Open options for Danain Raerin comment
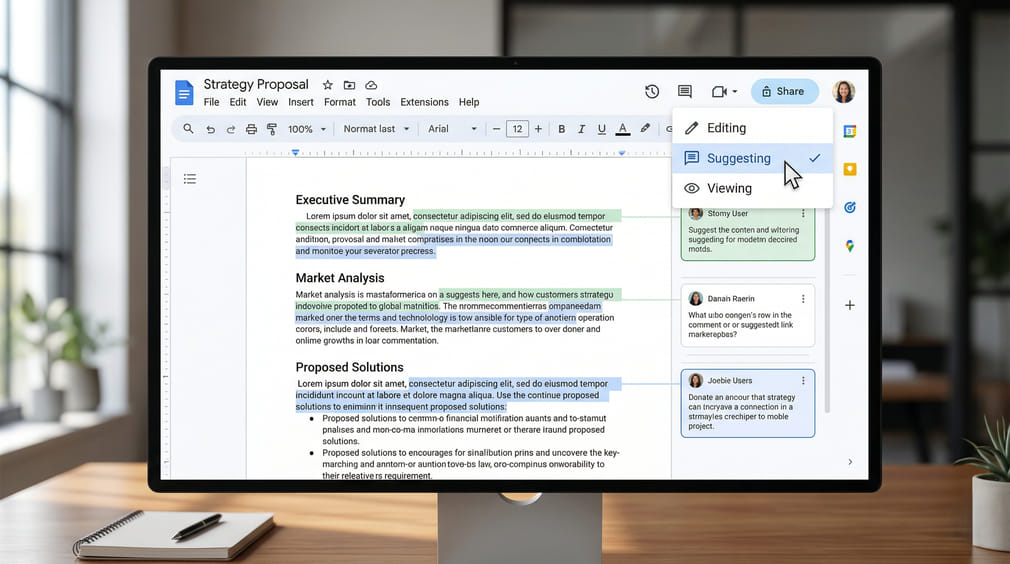Image resolution: width=1010 pixels, height=564 pixels. click(x=803, y=299)
